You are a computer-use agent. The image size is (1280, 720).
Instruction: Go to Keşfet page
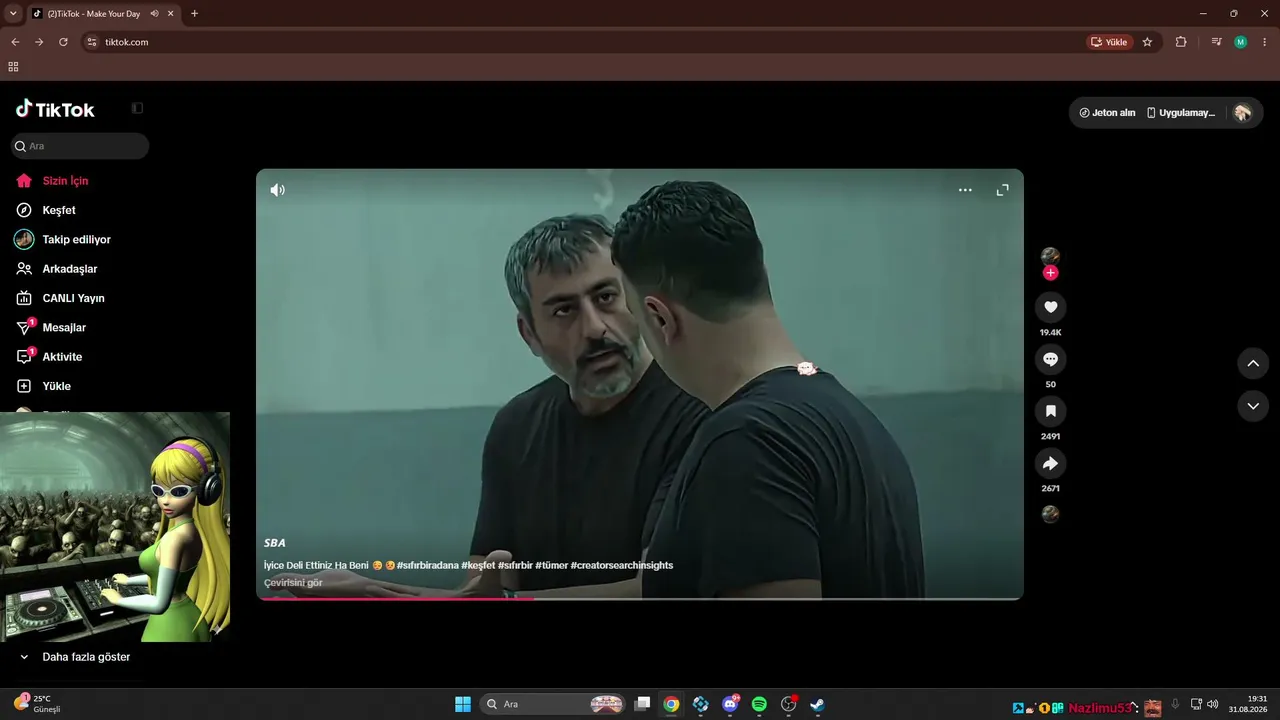tap(59, 210)
